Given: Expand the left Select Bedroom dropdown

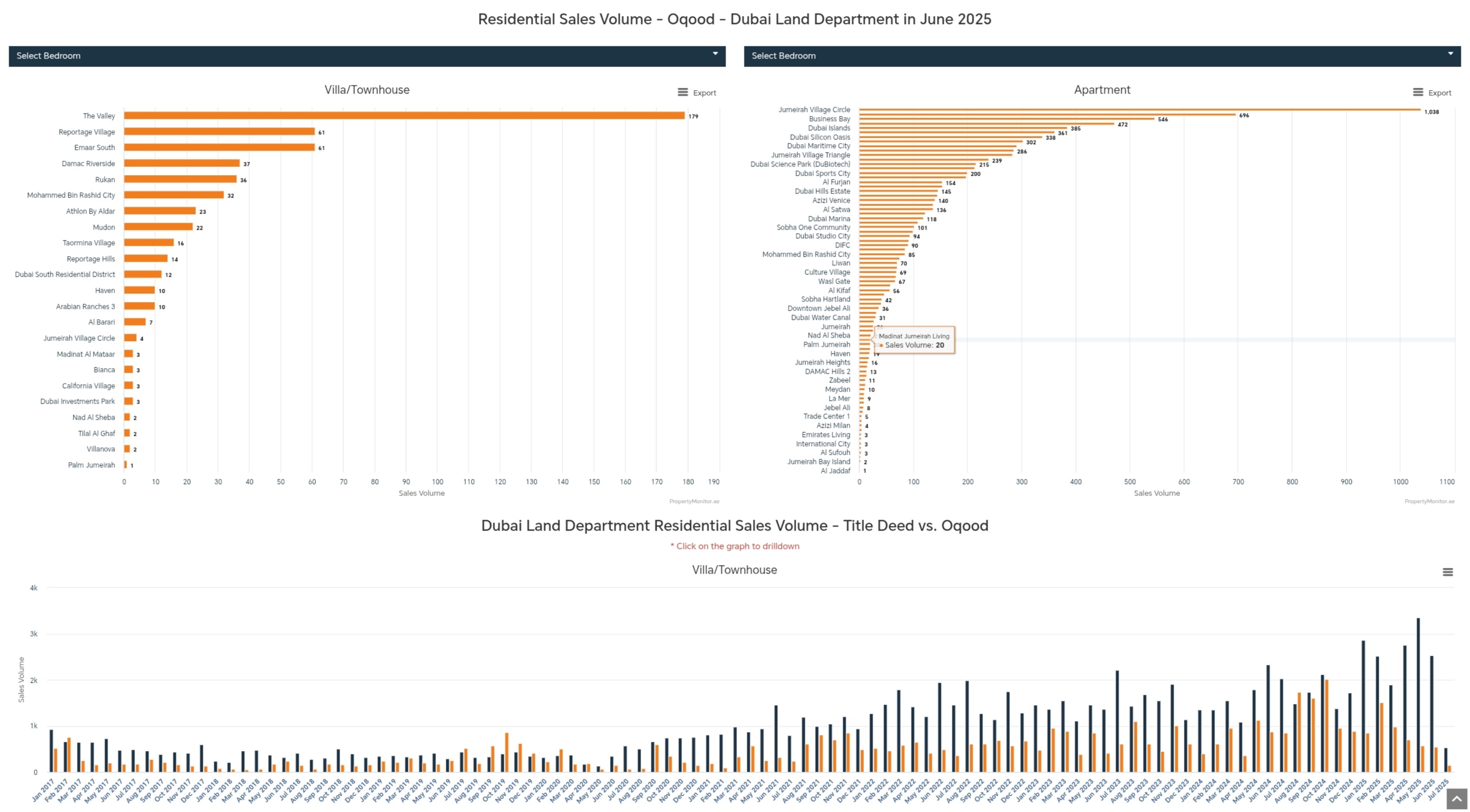Looking at the screenshot, I should 367,56.
